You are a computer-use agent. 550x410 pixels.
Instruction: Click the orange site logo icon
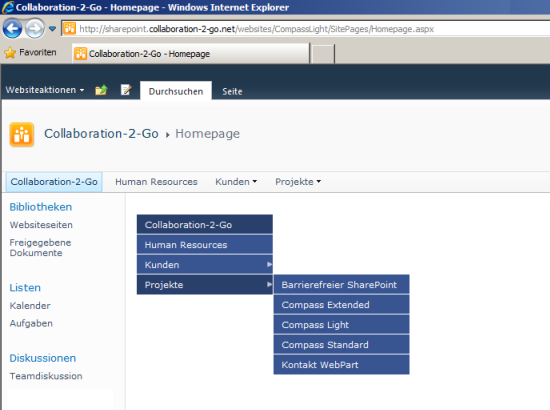tap(22, 134)
